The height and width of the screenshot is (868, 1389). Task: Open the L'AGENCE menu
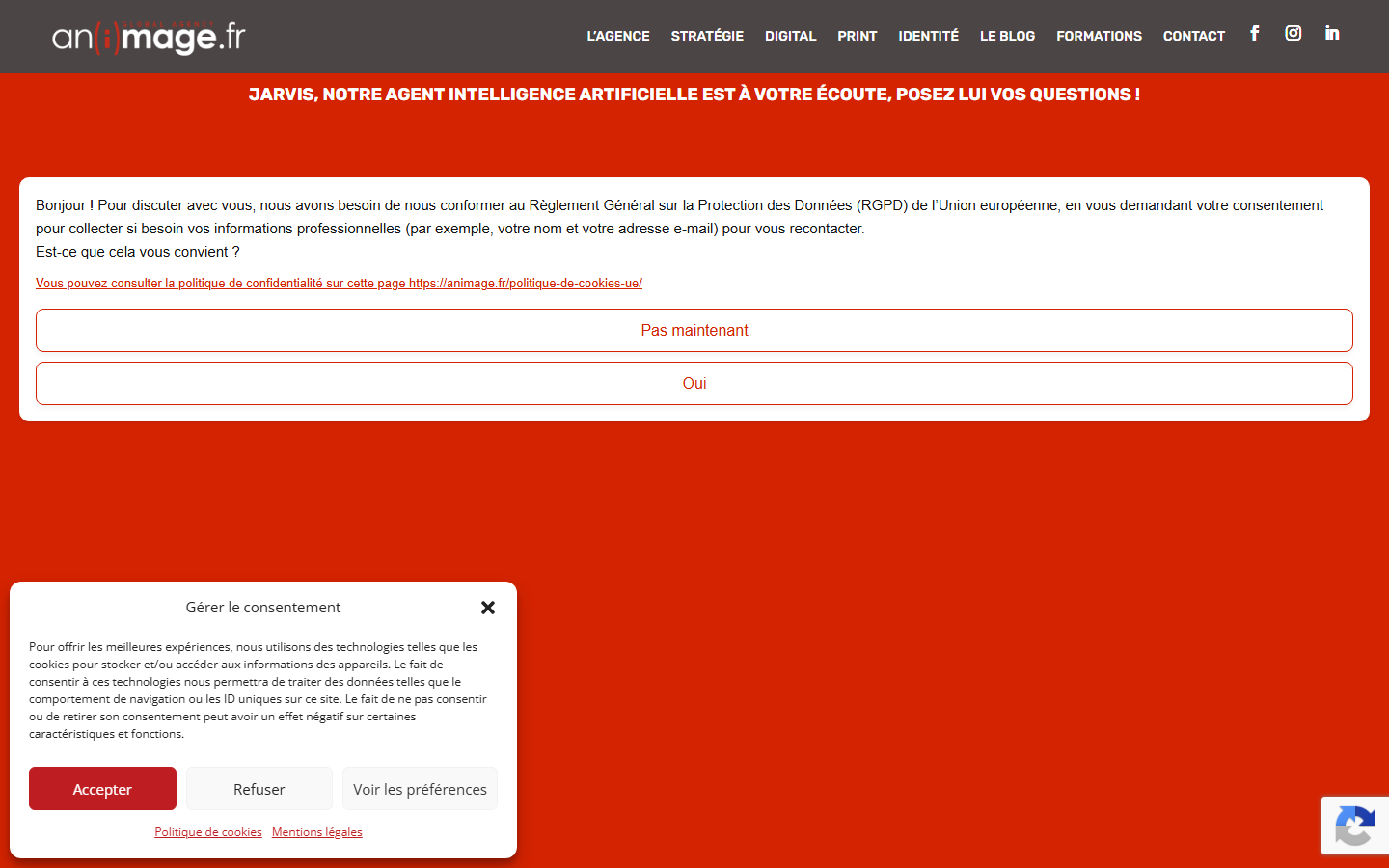tap(618, 36)
